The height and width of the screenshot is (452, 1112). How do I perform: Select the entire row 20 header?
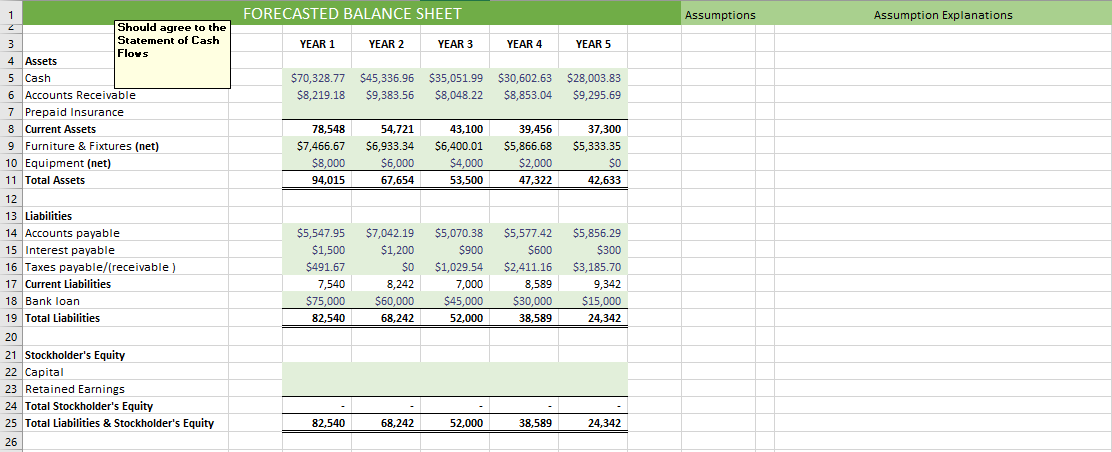pyautogui.click(x=11, y=337)
